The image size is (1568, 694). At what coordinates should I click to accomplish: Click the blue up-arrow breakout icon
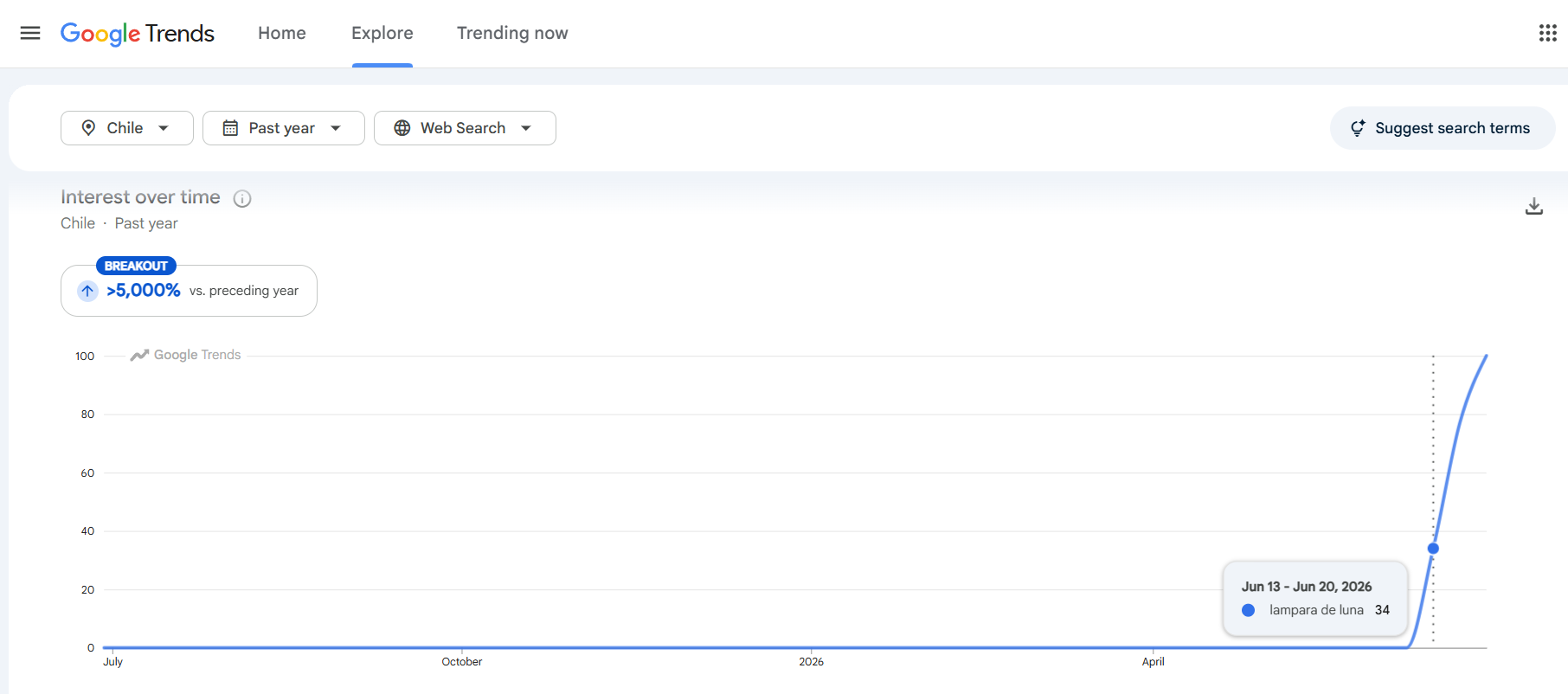point(87,291)
